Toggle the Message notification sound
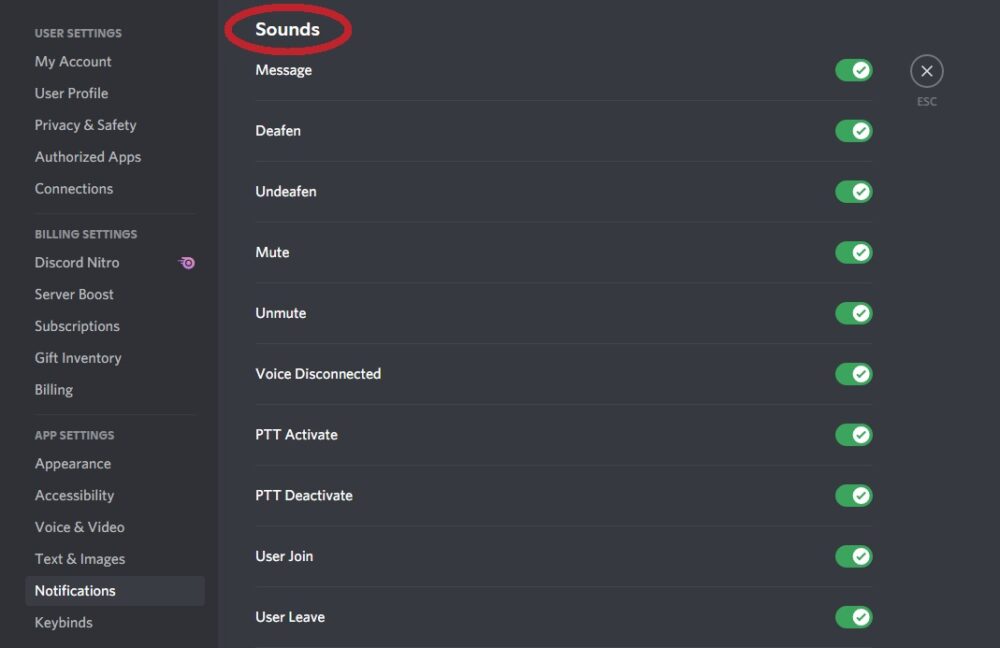1000x648 pixels. (x=853, y=70)
